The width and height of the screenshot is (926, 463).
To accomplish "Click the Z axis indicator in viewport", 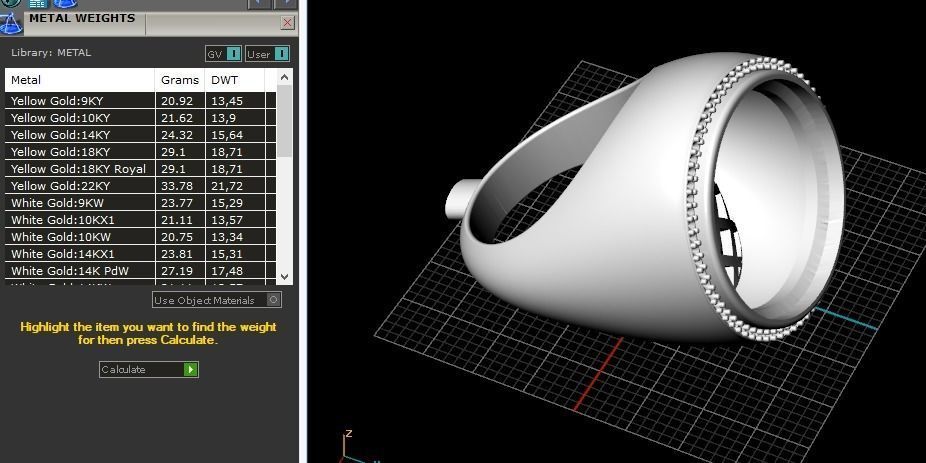I will point(348,434).
